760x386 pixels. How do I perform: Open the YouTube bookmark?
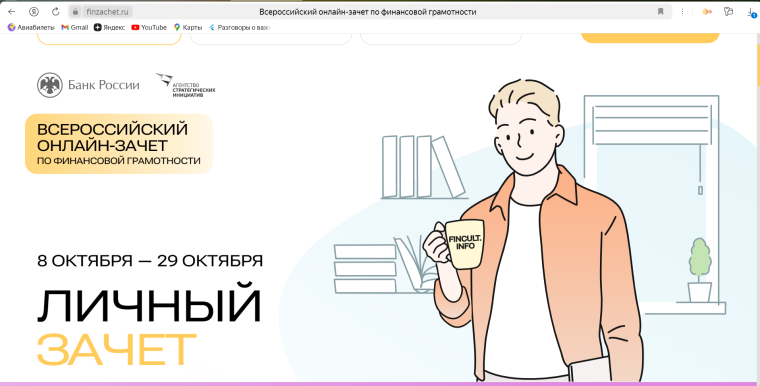pos(149,28)
